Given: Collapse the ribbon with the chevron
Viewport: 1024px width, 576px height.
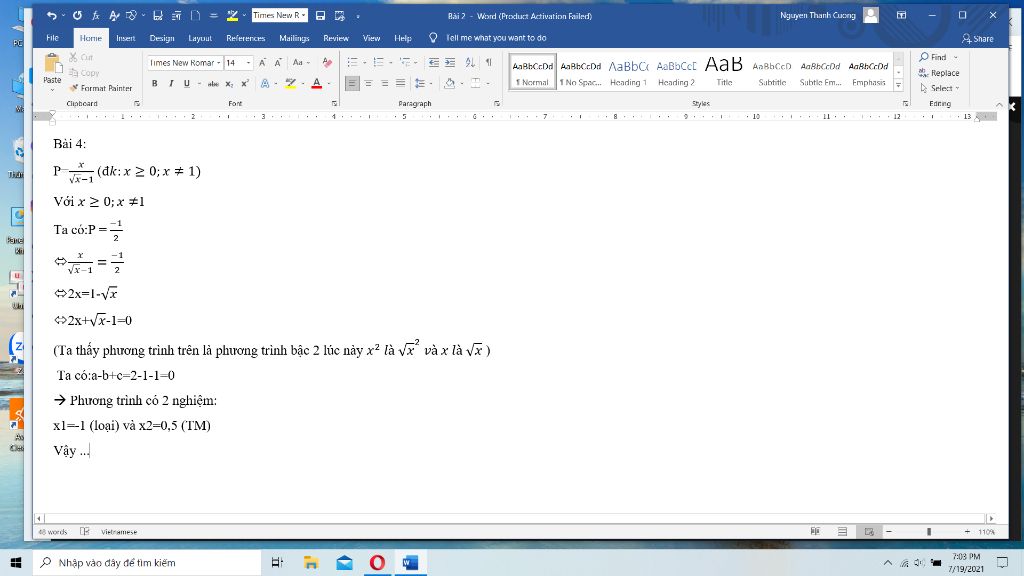Looking at the screenshot, I should click(x=999, y=104).
